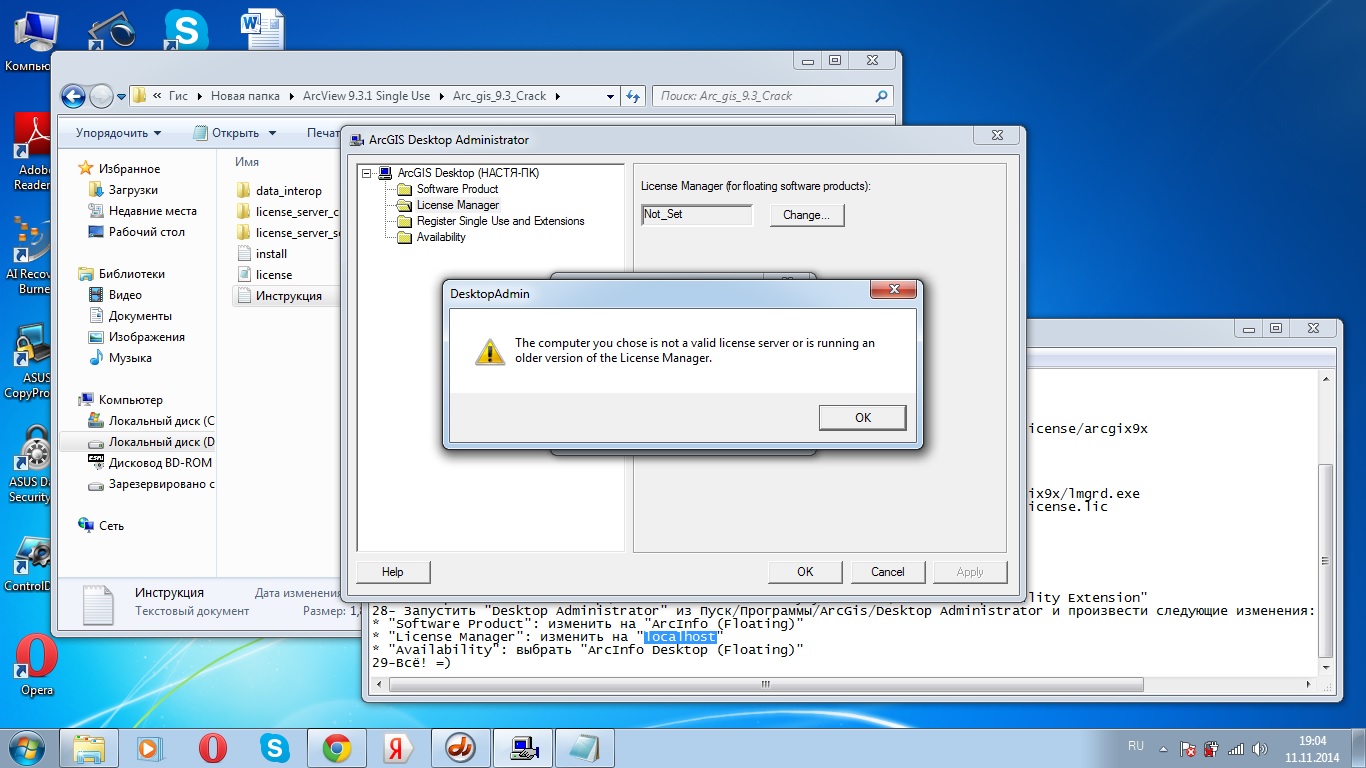The image size is (1366, 768).
Task: Select Сеть in the navigation pane
Action: (111, 526)
